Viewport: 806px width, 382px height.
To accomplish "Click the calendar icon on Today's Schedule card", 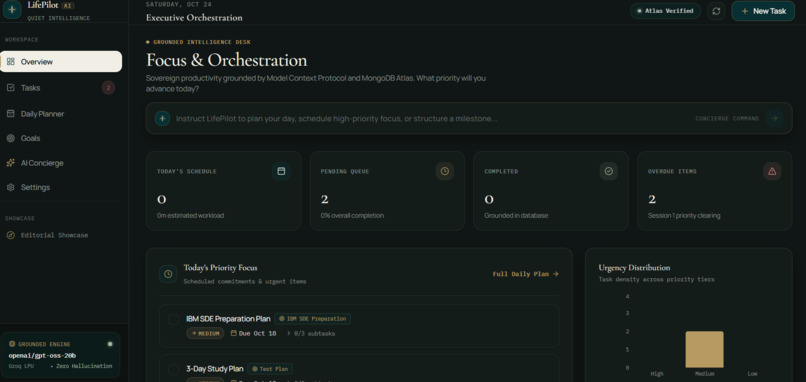I will pos(281,171).
